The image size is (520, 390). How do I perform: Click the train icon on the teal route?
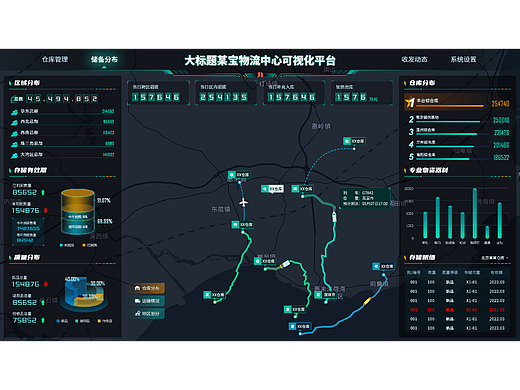click(334, 217)
